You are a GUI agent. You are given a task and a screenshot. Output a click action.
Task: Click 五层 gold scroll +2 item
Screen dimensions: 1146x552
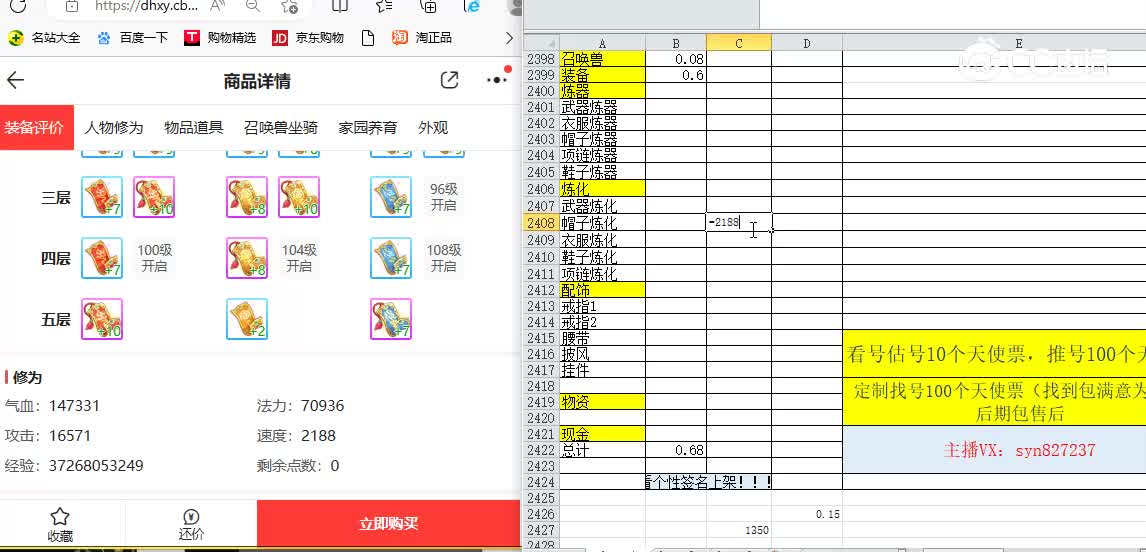pos(246,319)
